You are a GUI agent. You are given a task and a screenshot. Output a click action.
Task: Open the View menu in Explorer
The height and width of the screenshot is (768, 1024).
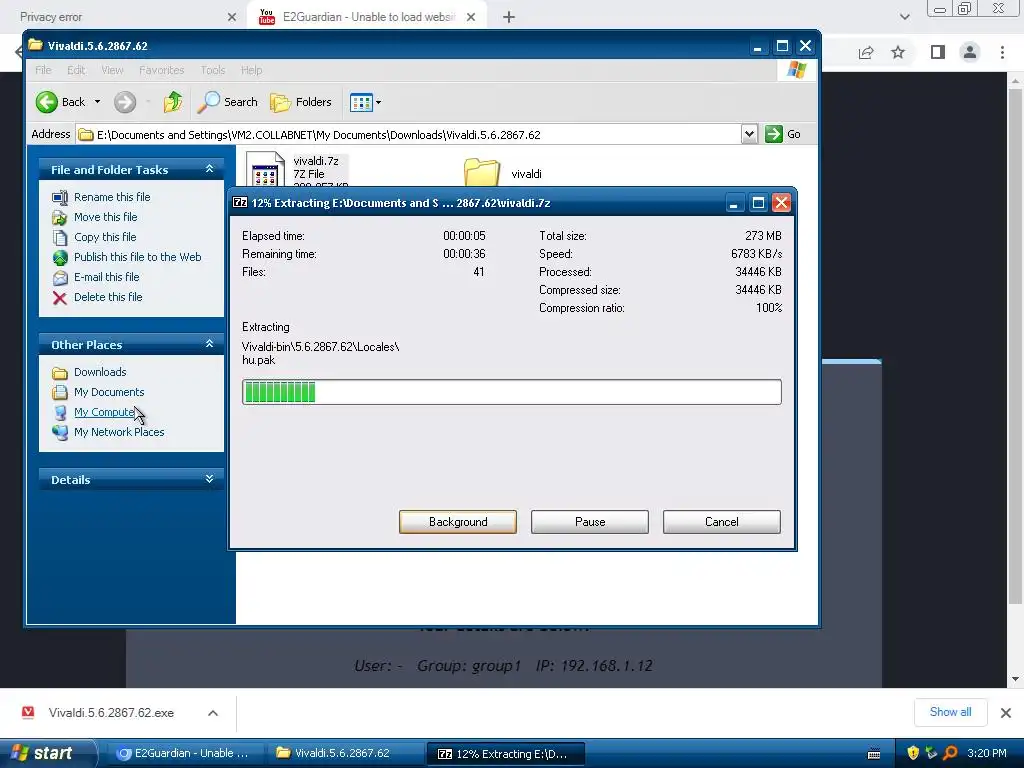click(x=112, y=70)
